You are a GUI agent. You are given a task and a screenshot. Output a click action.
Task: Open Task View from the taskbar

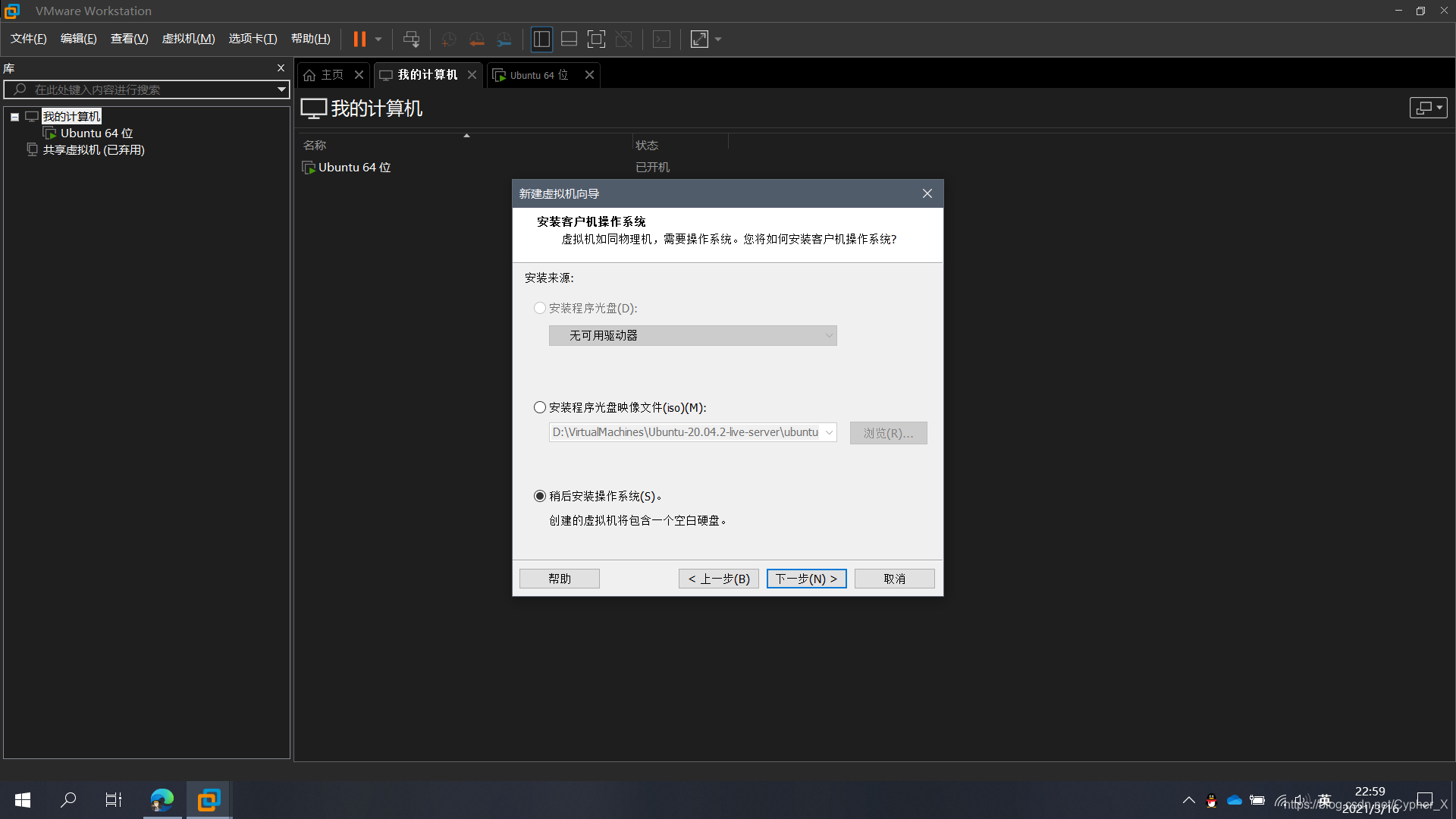tap(114, 800)
